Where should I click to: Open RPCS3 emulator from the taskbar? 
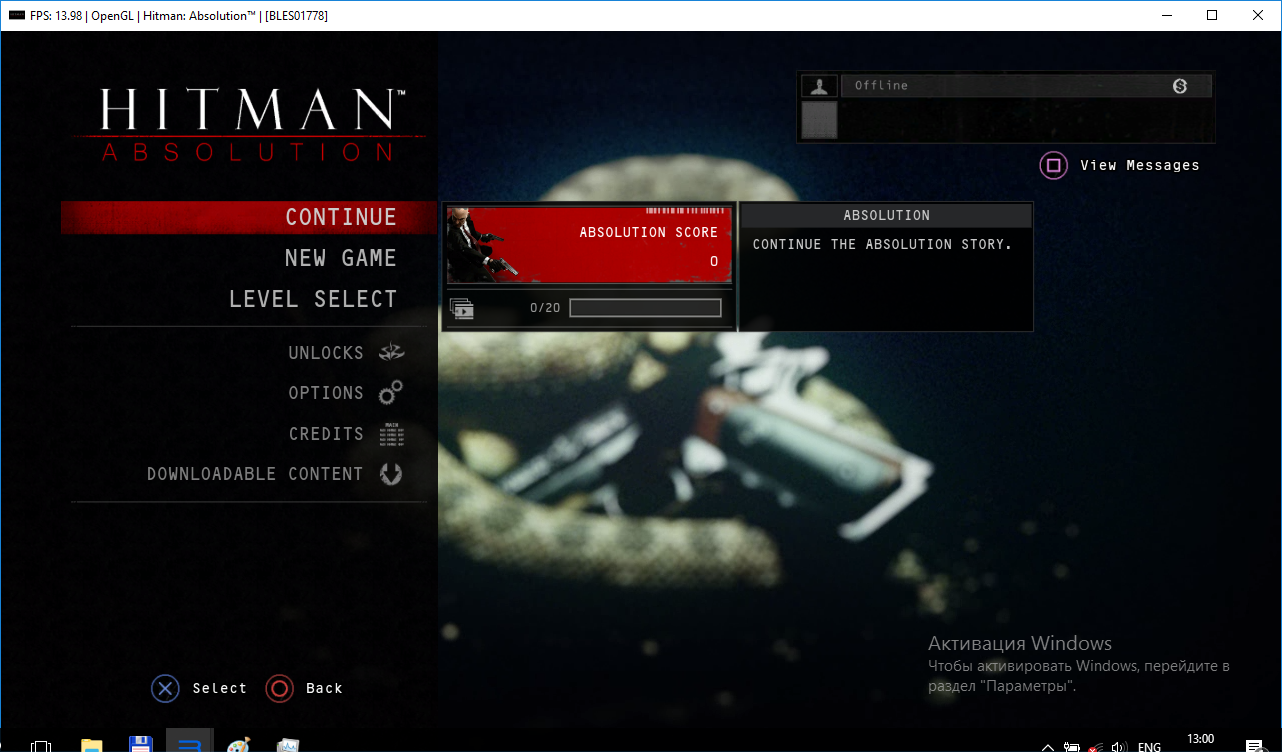pos(189,744)
